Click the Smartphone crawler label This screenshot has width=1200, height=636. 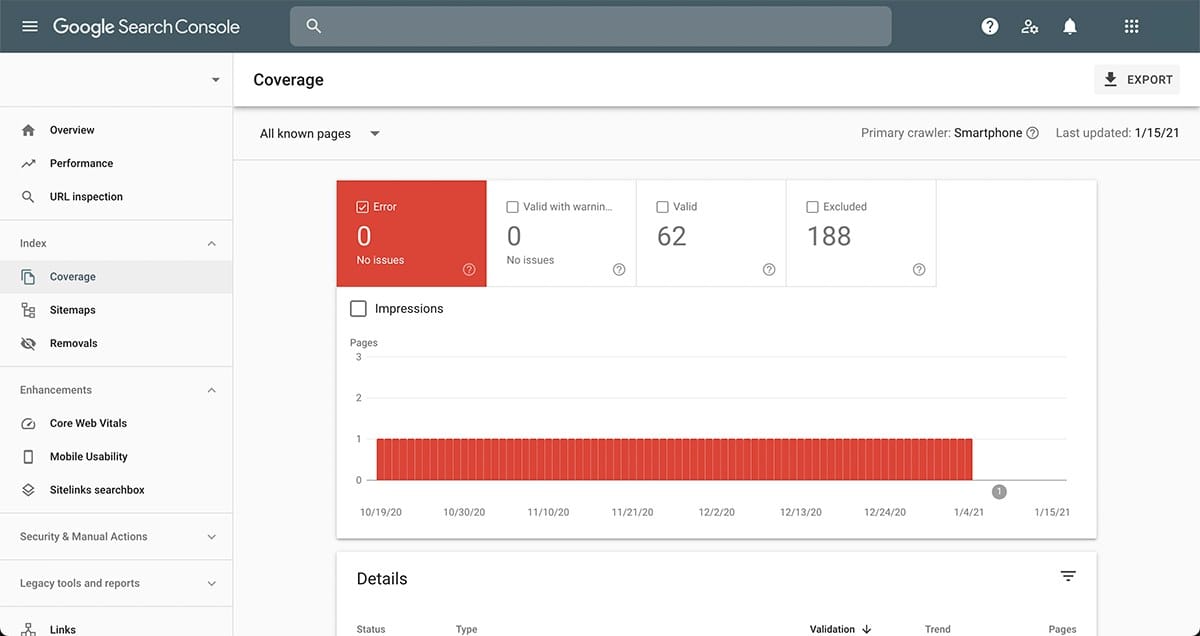tap(988, 133)
